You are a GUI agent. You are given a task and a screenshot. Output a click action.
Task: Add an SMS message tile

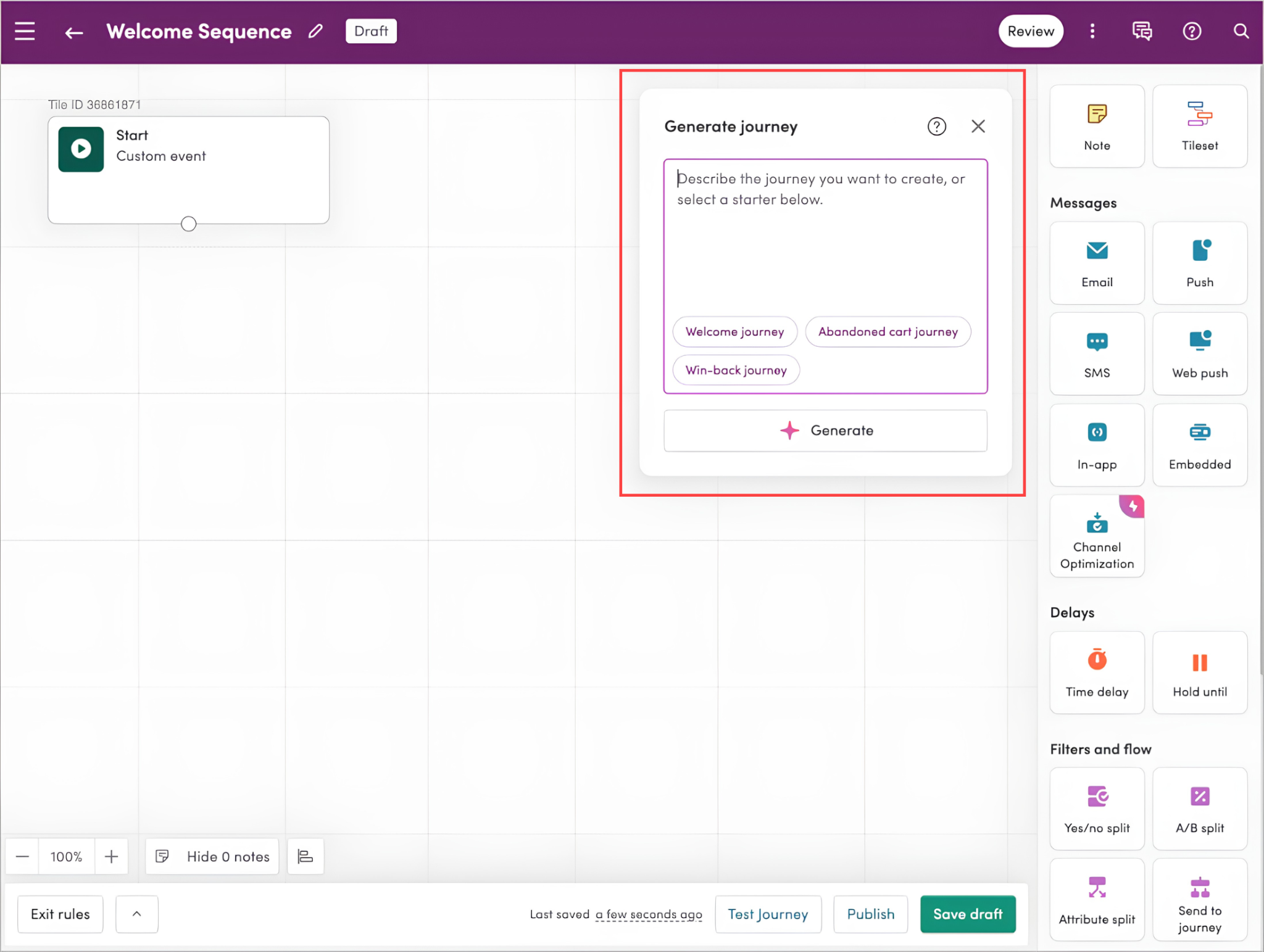click(x=1097, y=354)
